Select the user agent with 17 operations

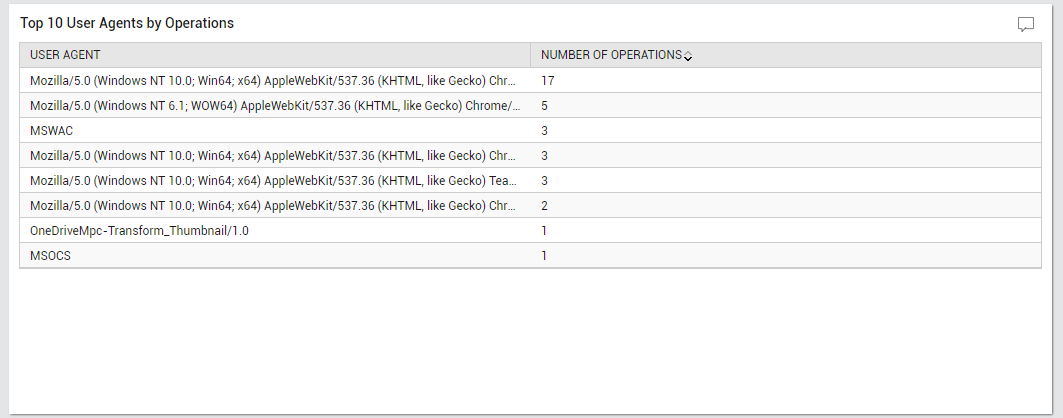coord(530,80)
